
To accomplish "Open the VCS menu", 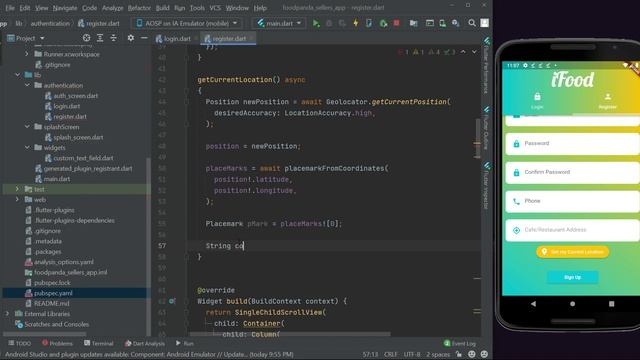I will tap(215, 8).
